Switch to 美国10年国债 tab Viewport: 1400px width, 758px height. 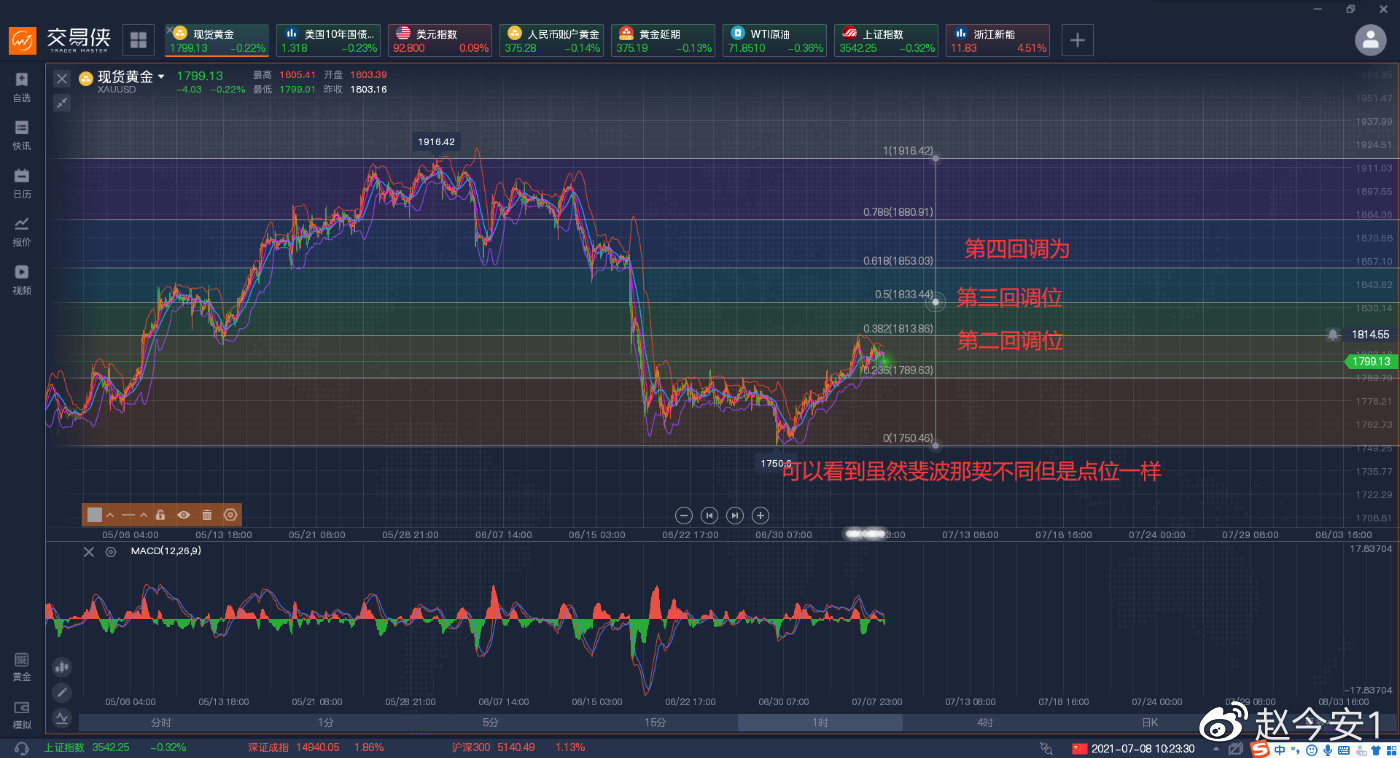(x=328, y=40)
